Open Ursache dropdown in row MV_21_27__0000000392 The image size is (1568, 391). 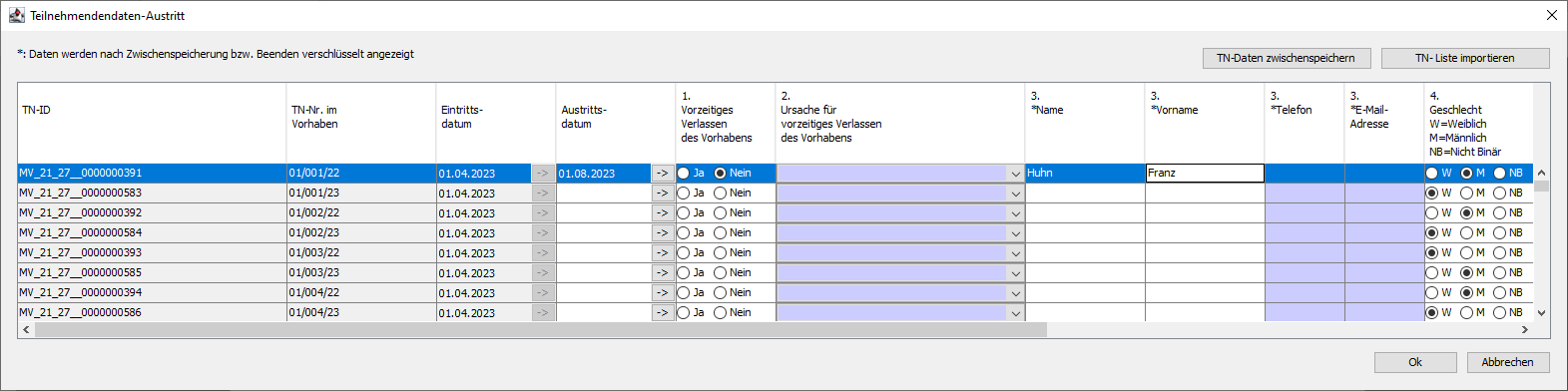pos(1015,213)
